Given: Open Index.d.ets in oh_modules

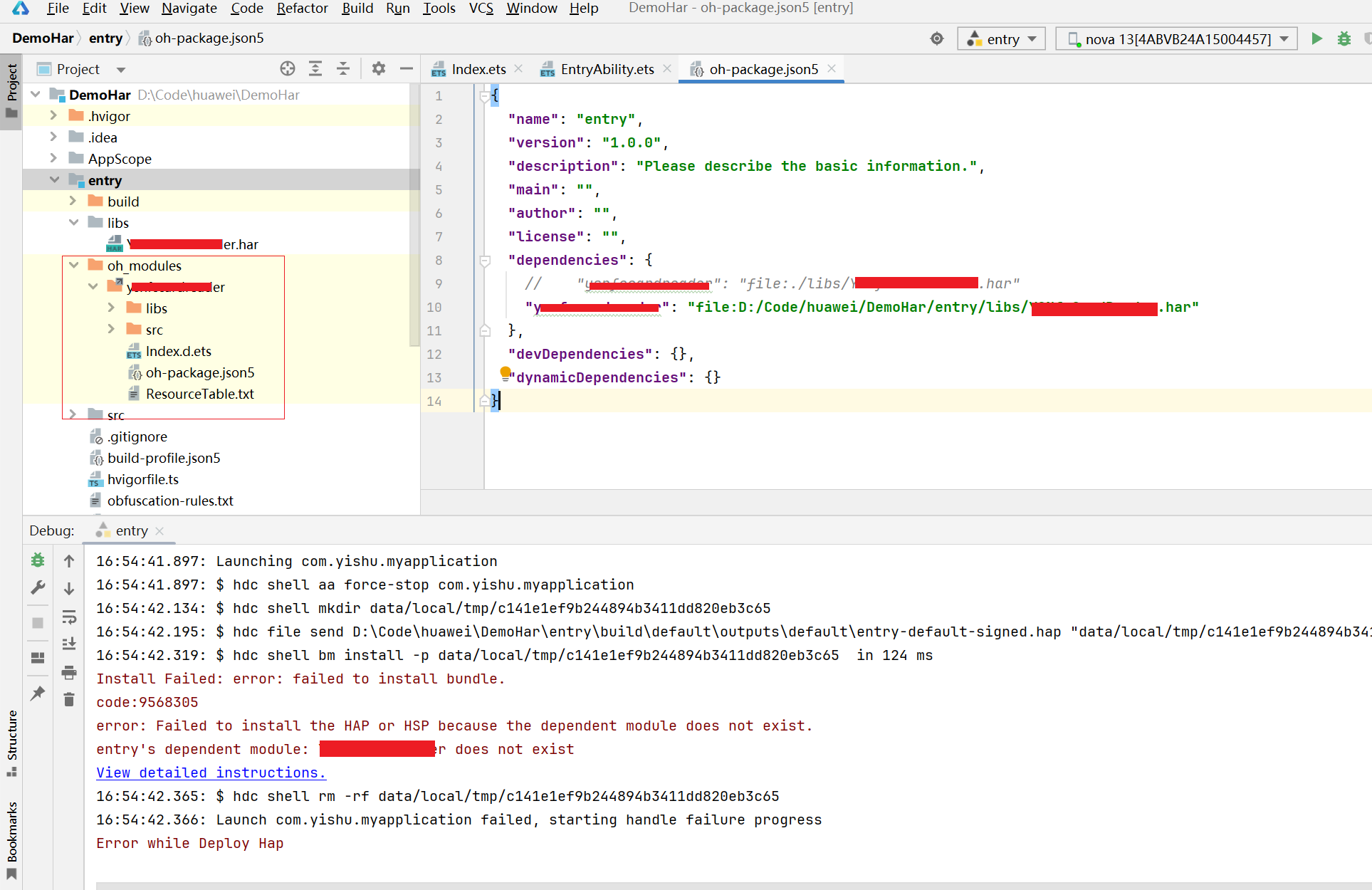Looking at the screenshot, I should pos(178,351).
